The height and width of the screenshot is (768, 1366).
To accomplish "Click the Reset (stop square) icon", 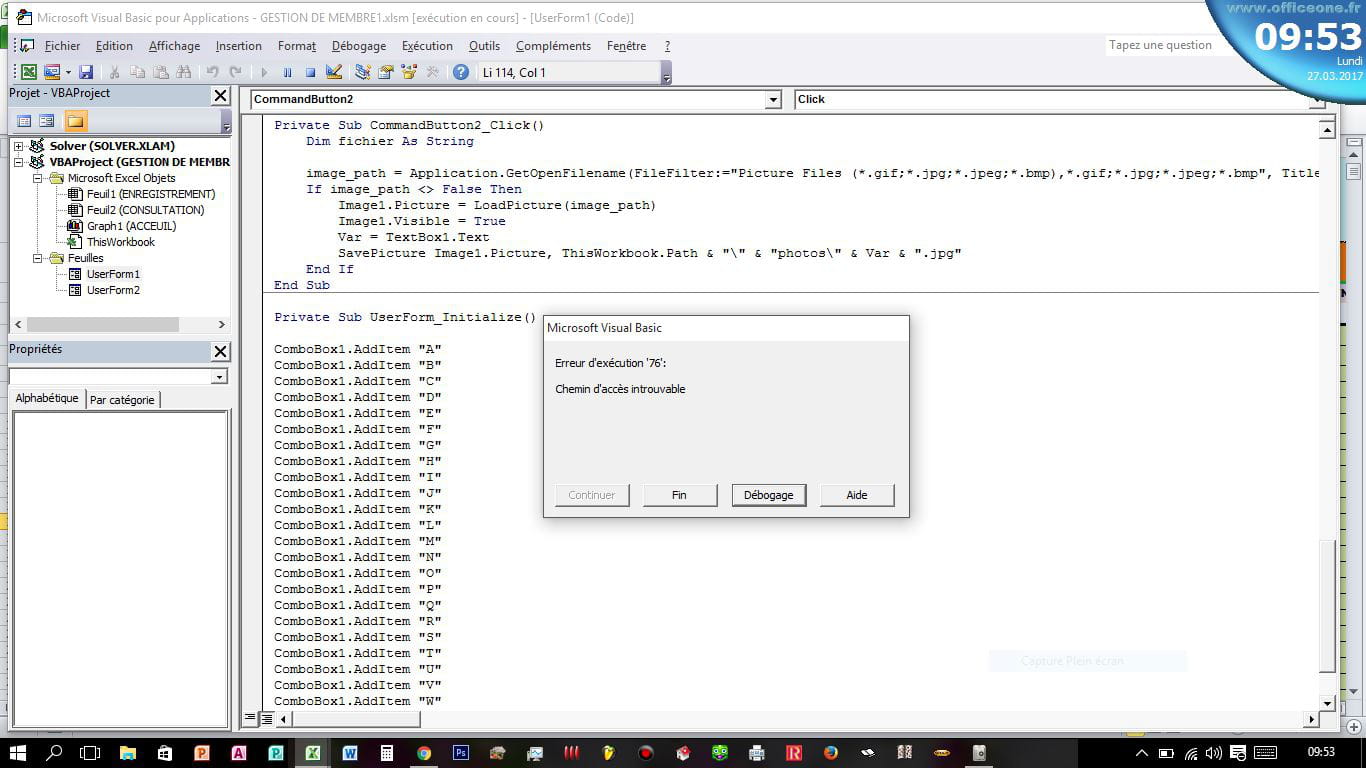I will (x=310, y=72).
